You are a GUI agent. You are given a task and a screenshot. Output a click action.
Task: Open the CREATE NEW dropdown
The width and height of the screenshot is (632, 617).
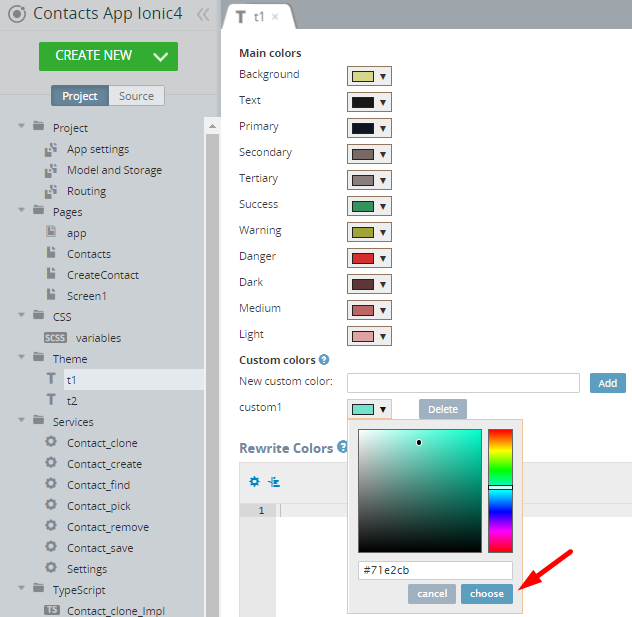tap(160, 56)
